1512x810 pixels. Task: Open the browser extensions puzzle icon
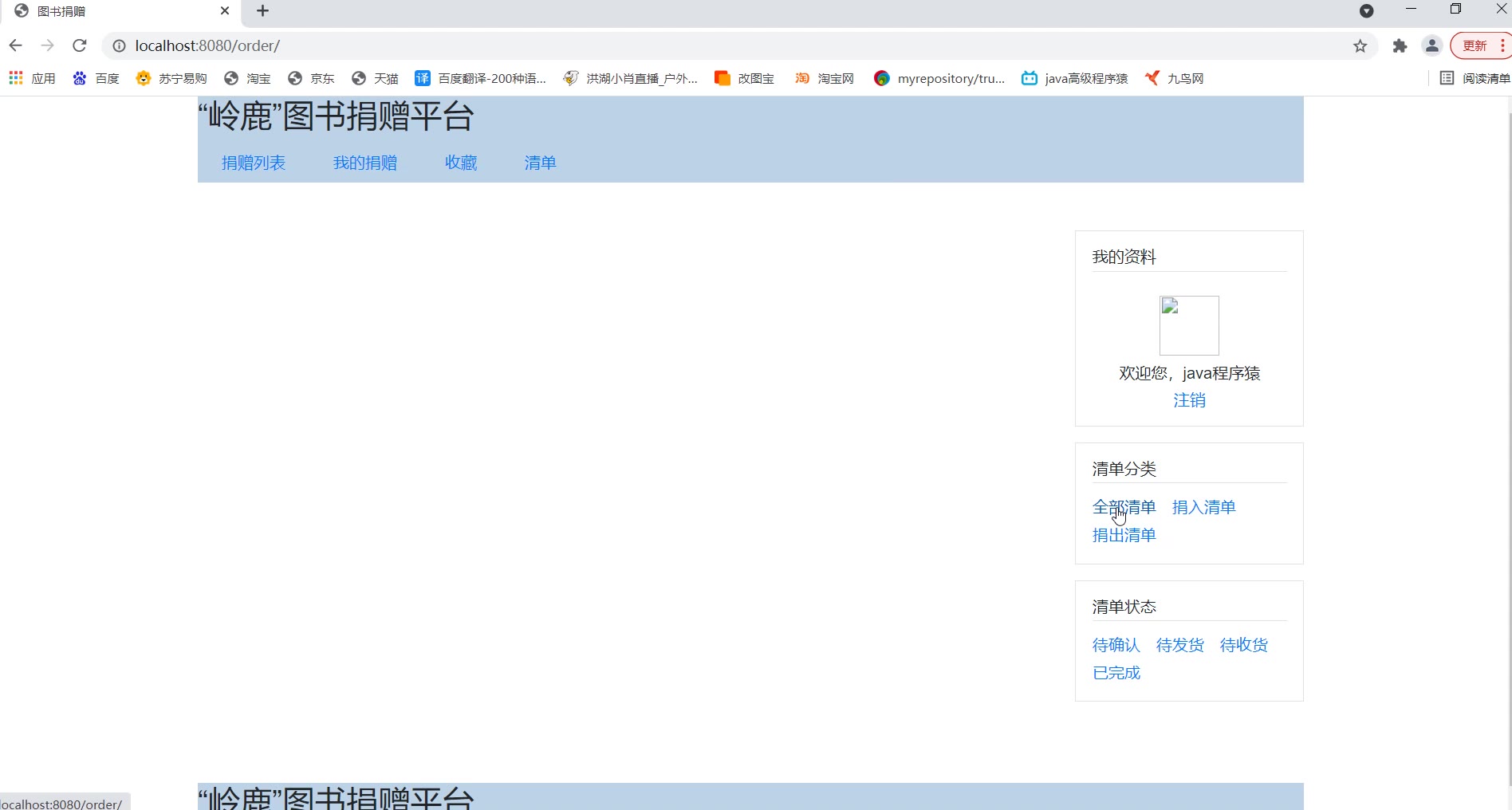point(1400,46)
